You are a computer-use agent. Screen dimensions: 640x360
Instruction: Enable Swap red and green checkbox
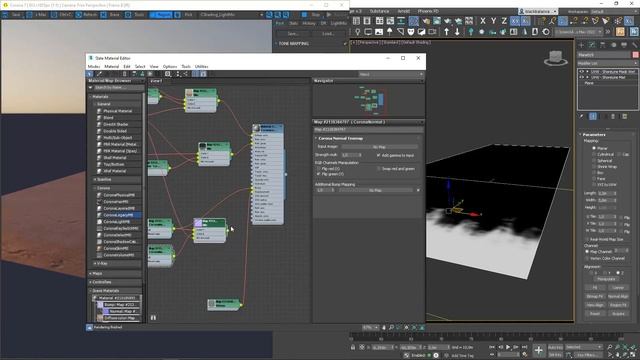point(378,169)
